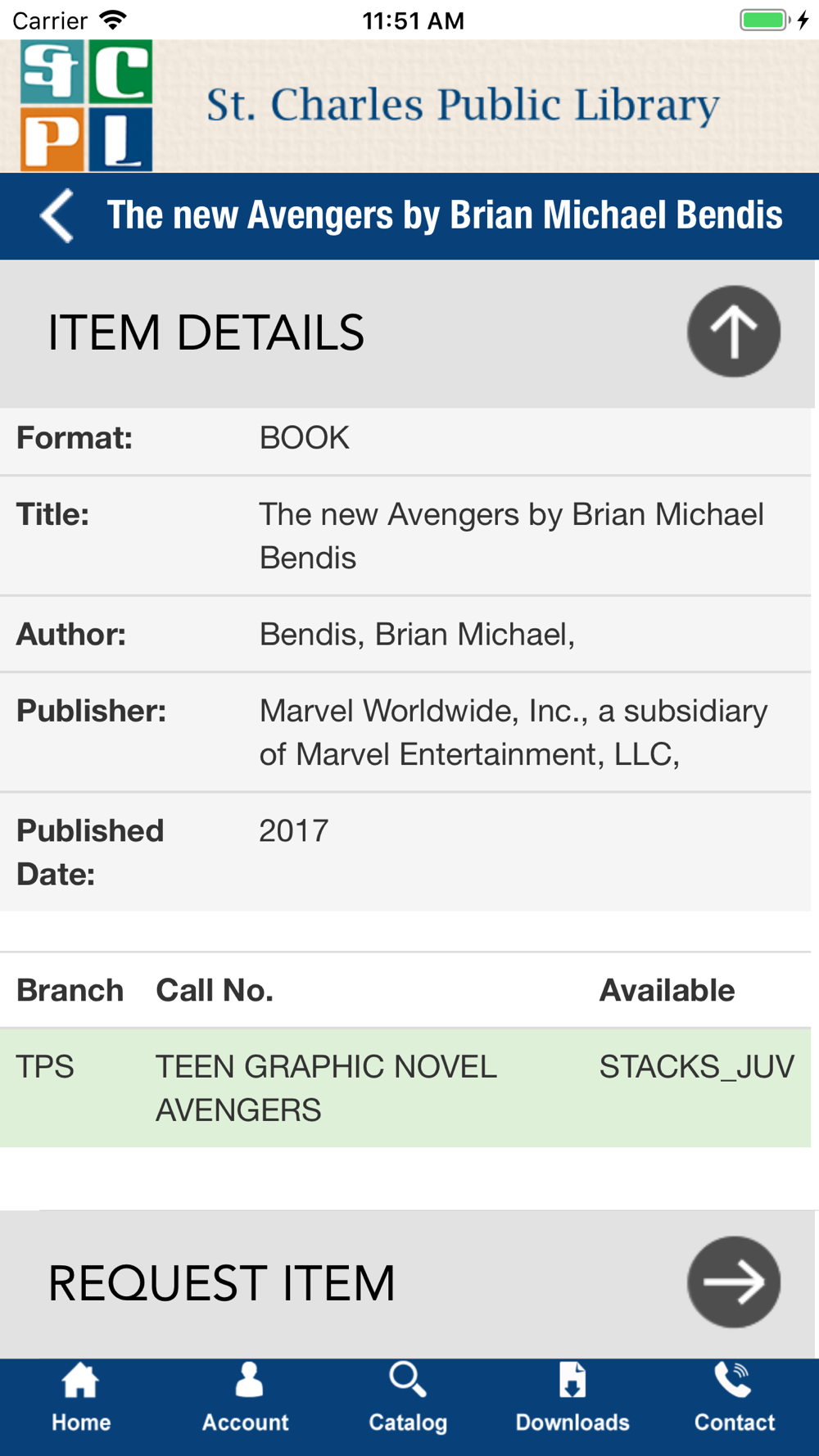
Task: Tap the Call No. column header
Action: pos(215,991)
